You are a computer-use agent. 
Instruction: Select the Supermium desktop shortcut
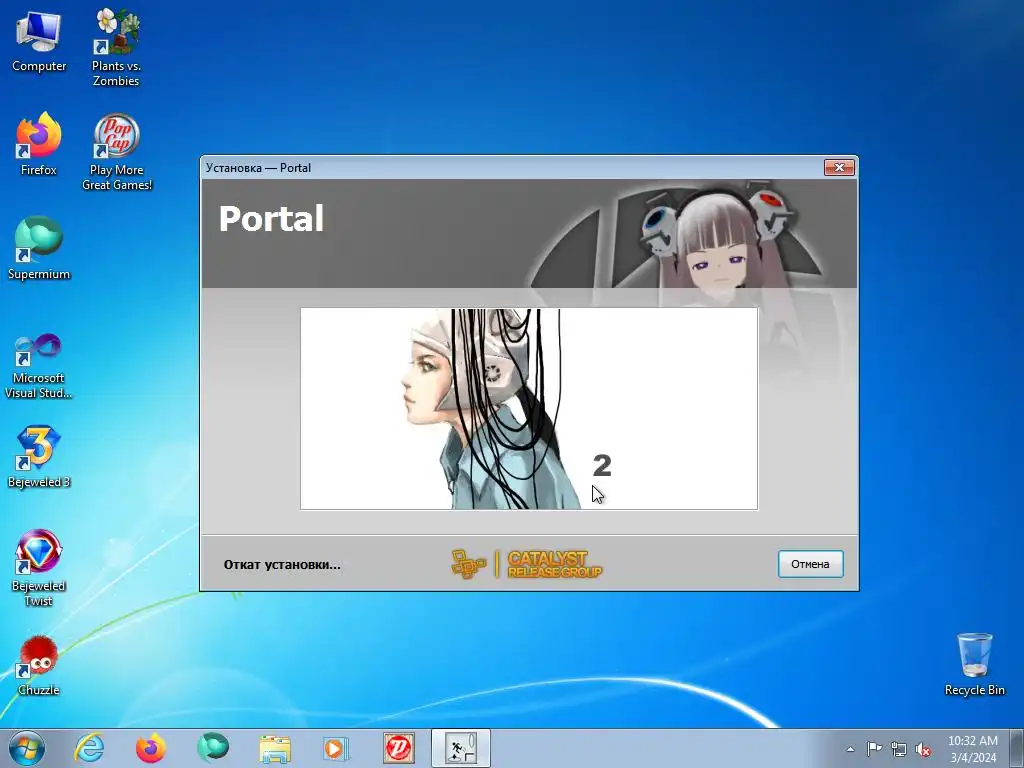[x=39, y=249]
